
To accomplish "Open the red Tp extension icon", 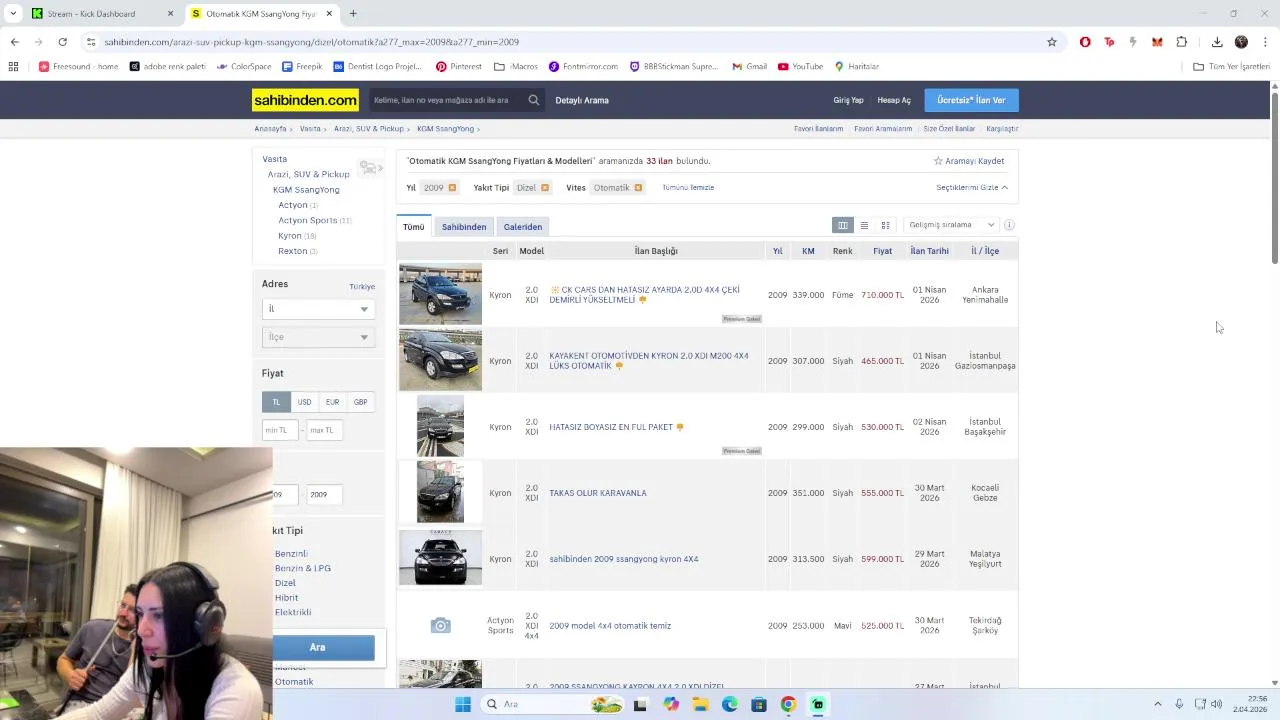I will [1109, 42].
